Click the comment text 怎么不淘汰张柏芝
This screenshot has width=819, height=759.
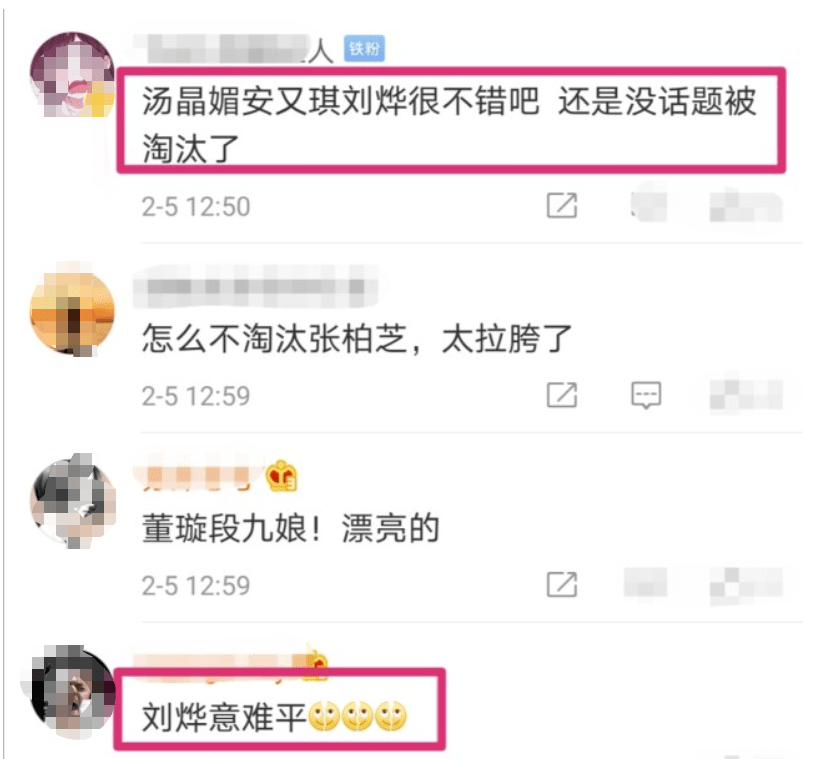click(x=274, y=338)
